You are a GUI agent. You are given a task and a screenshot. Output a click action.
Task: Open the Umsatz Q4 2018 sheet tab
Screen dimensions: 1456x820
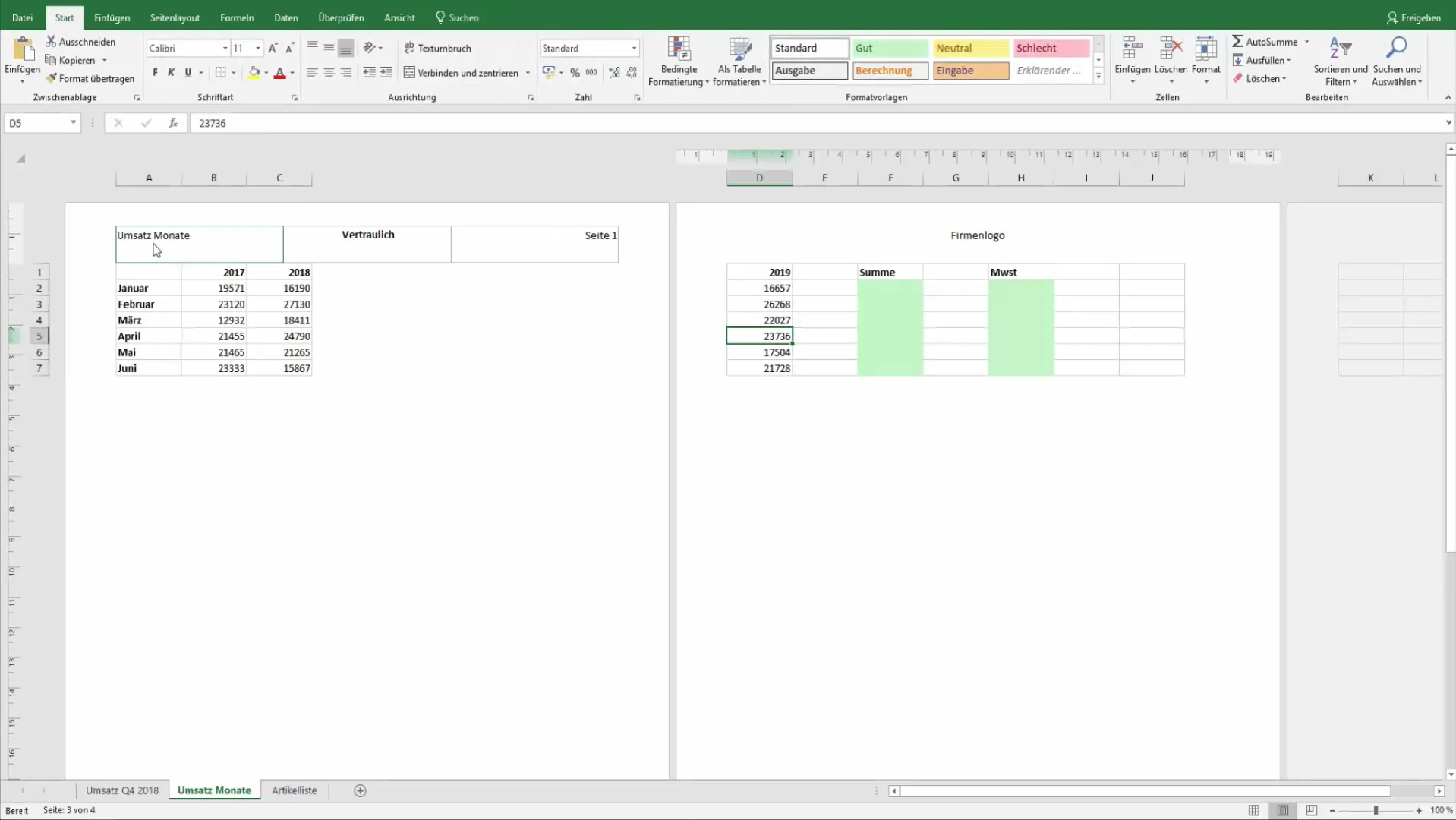pyautogui.click(x=122, y=790)
